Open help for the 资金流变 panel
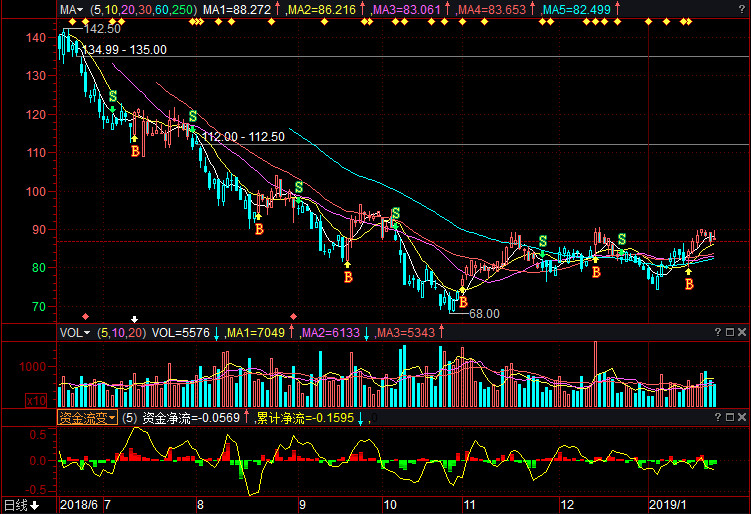Screen dimensions: 751x514 coord(718,417)
